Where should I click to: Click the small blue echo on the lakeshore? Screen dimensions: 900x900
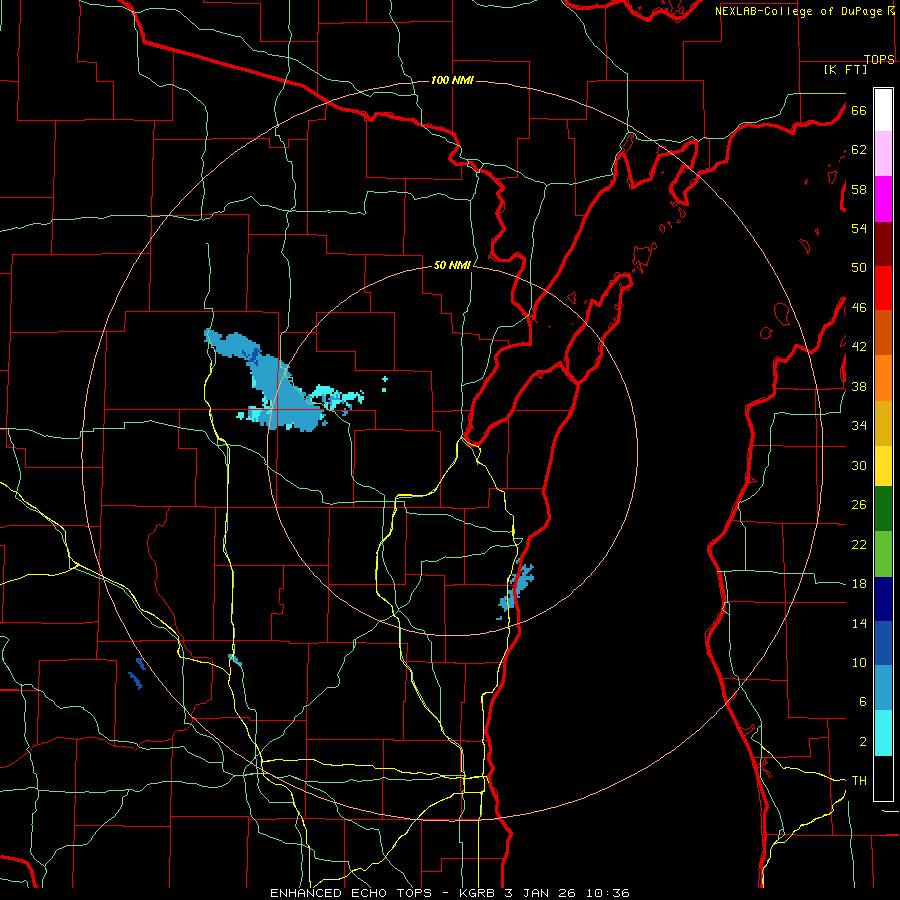click(516, 589)
